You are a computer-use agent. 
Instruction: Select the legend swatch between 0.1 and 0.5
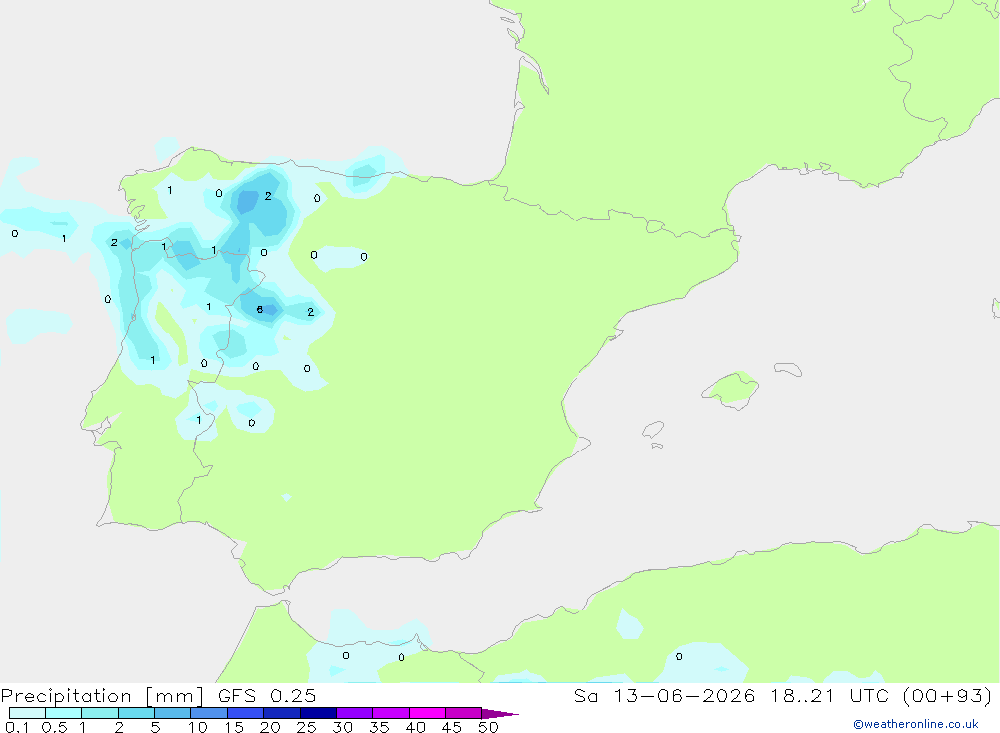pyautogui.click(x=27, y=713)
